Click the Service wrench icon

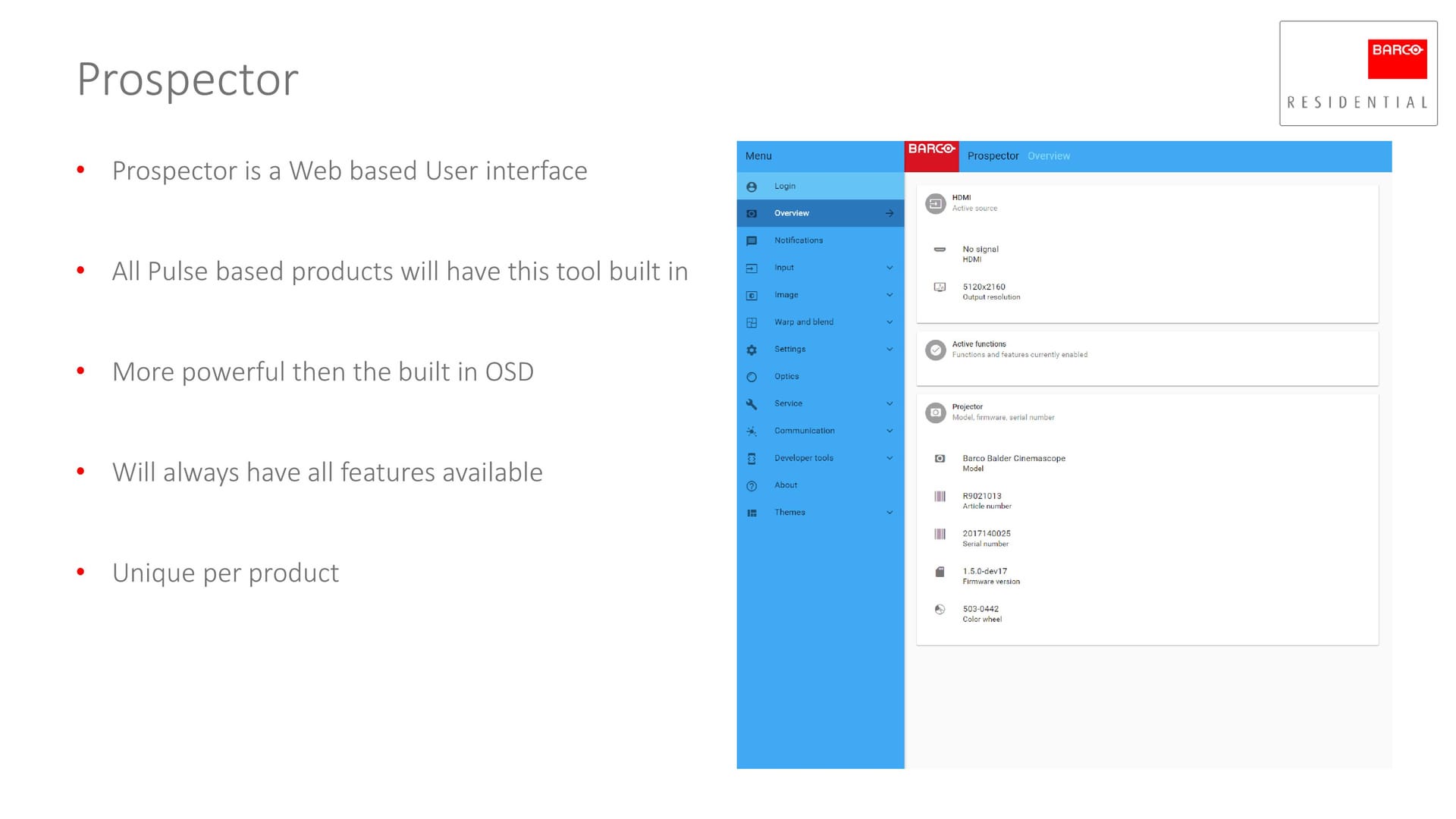pyautogui.click(x=752, y=404)
